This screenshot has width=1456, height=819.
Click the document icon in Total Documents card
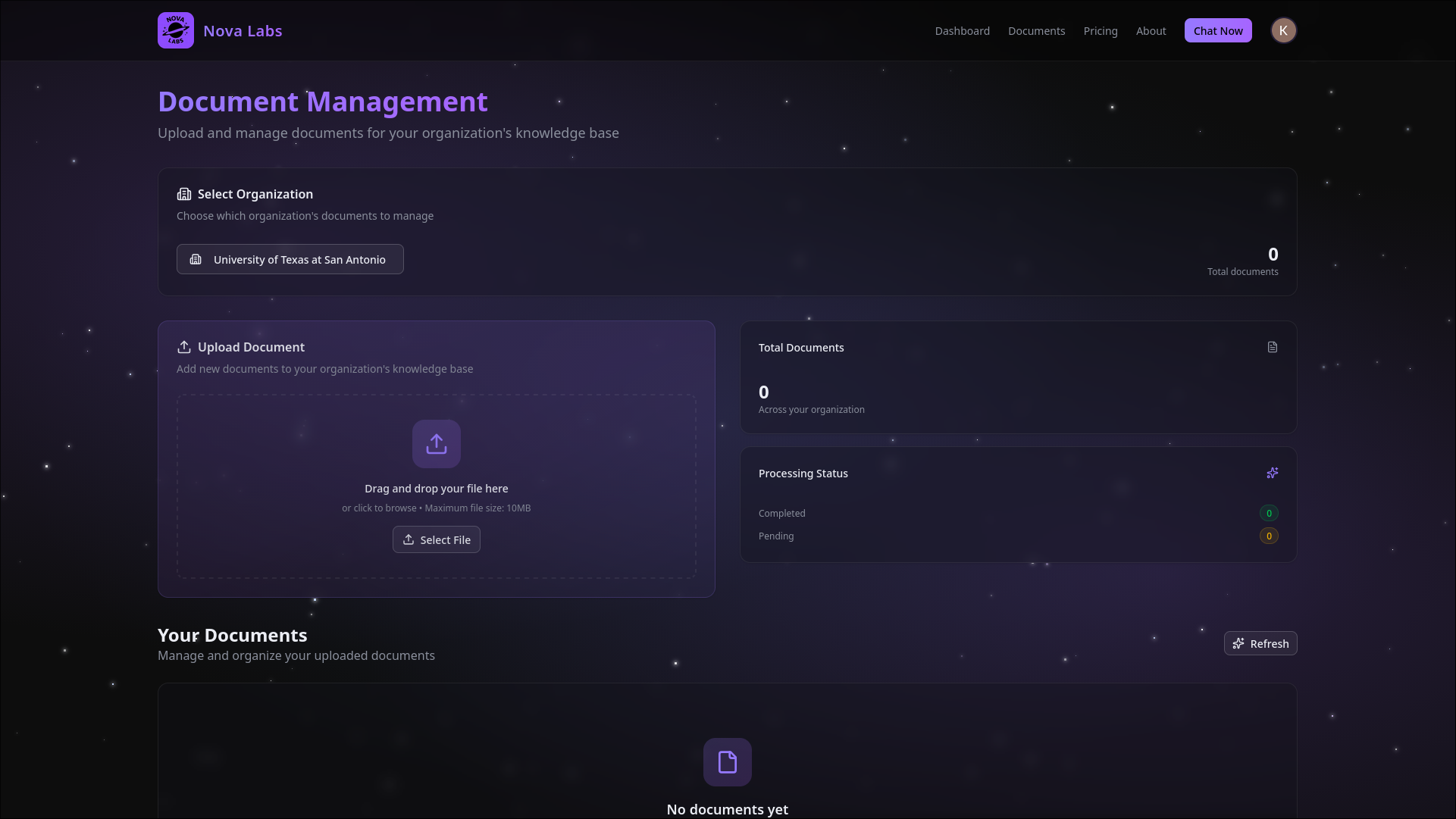tap(1273, 347)
